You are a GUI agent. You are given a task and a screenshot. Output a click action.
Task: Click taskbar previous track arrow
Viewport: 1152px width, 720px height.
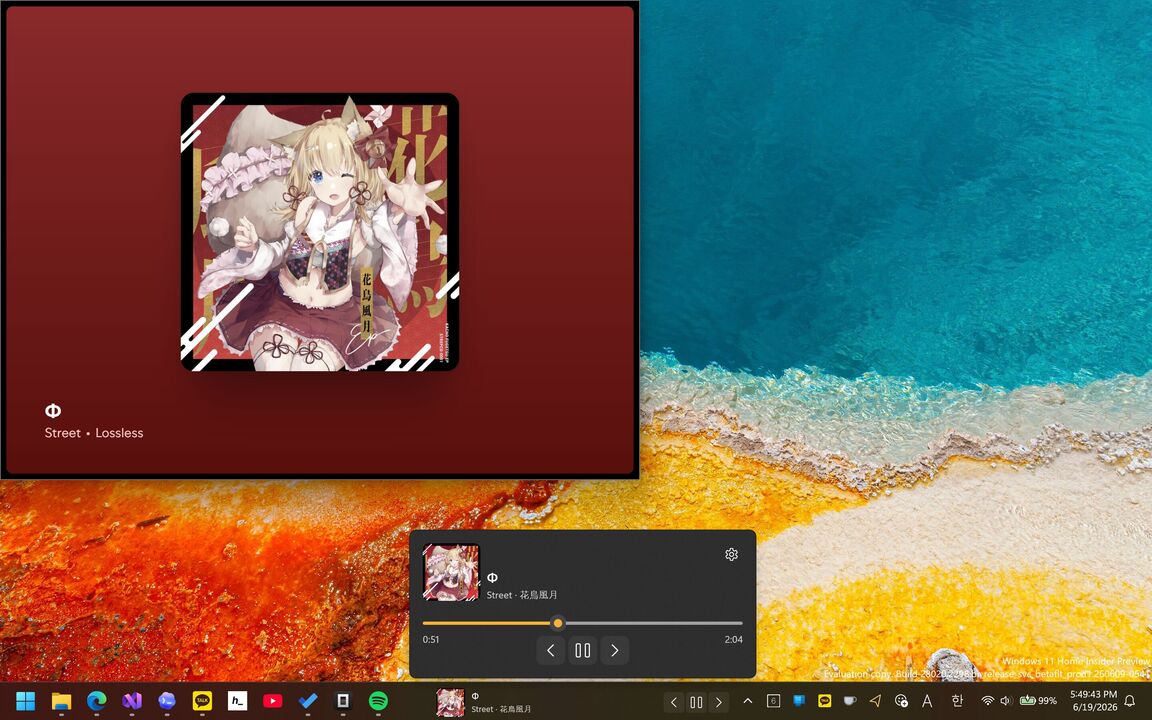point(674,702)
